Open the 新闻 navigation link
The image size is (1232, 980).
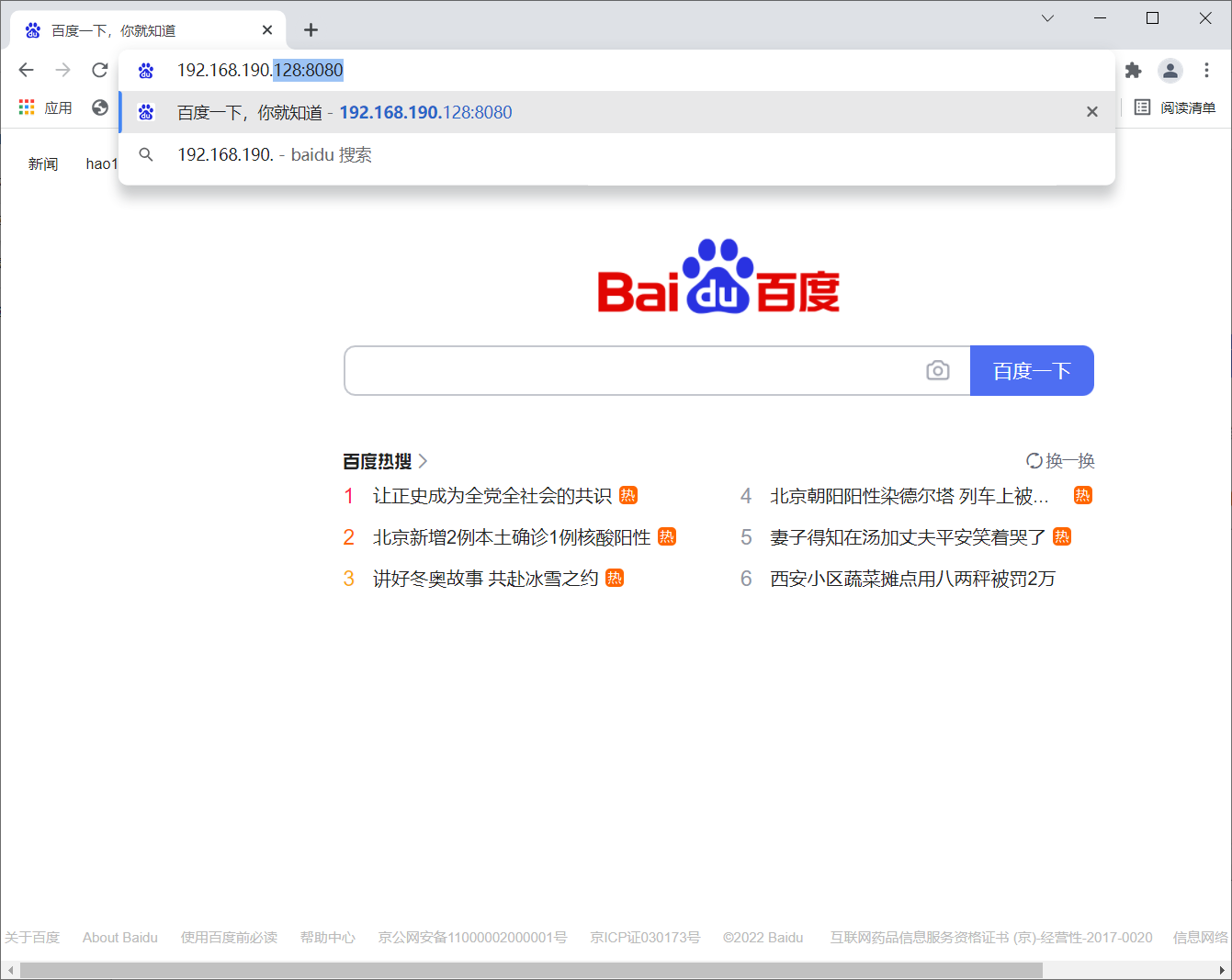pos(43,163)
